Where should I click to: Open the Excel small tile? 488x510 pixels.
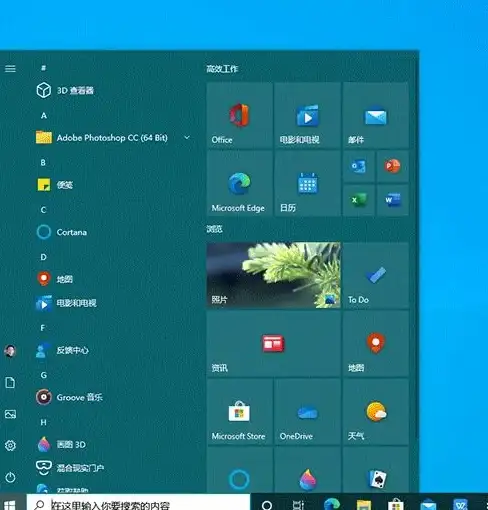(359, 200)
